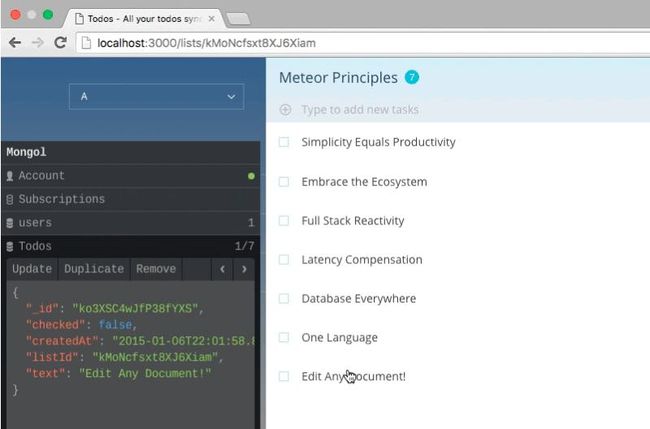This screenshot has height=429, width=650.
Task: Click the text value "Edit Any Document!" in JSON
Action: tap(145, 373)
